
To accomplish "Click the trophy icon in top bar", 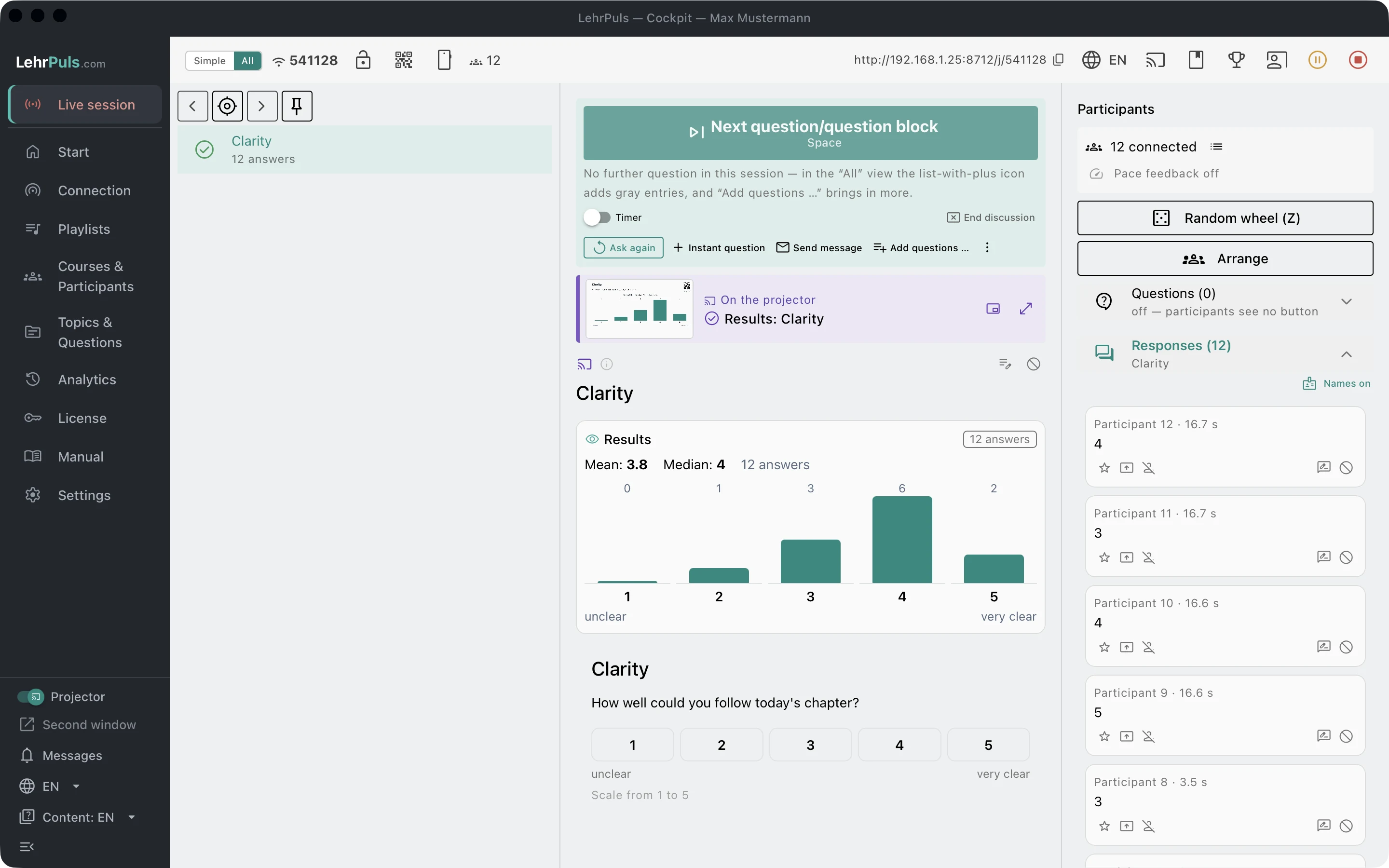I will coord(1236,60).
